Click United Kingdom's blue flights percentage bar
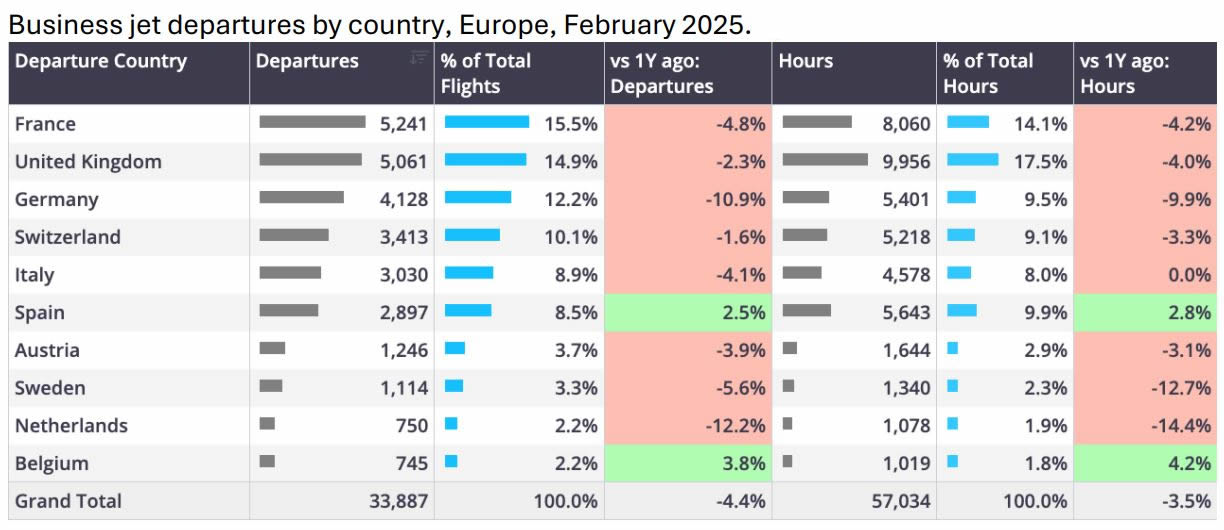Image resolution: width=1224 pixels, height=530 pixels. point(485,160)
